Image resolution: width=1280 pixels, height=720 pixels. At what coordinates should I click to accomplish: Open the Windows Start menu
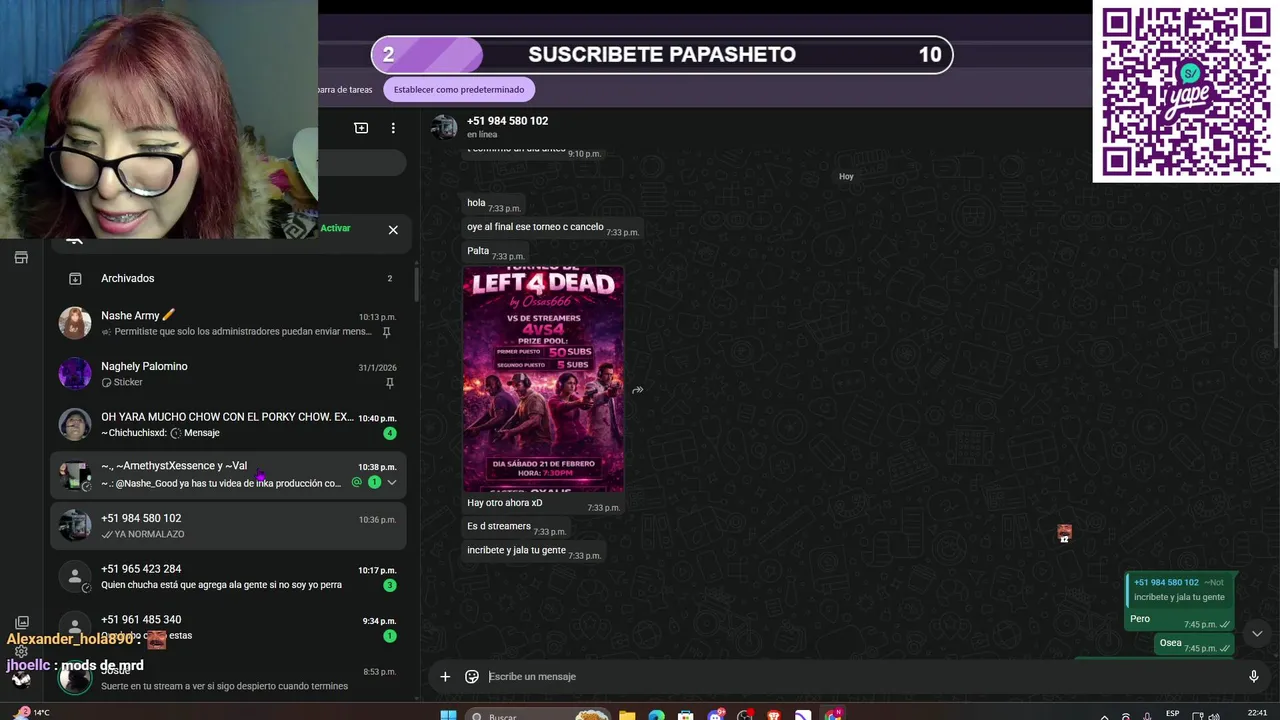click(x=448, y=716)
